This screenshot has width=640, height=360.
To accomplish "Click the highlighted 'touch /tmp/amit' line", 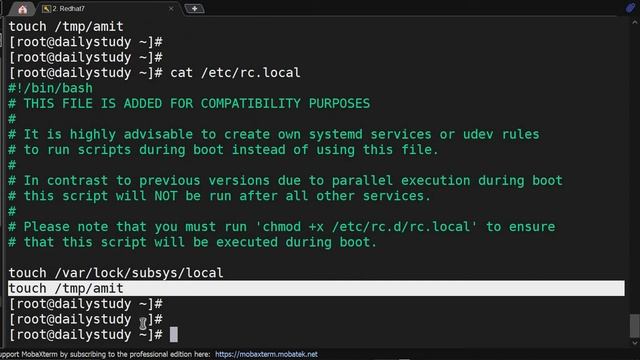I will pyautogui.click(x=316, y=288).
